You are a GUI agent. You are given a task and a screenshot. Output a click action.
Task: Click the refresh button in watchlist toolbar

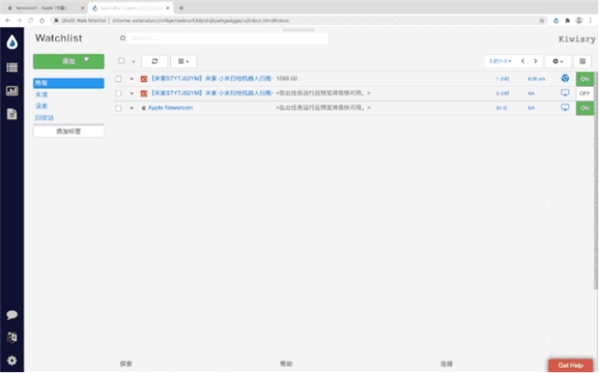(155, 61)
